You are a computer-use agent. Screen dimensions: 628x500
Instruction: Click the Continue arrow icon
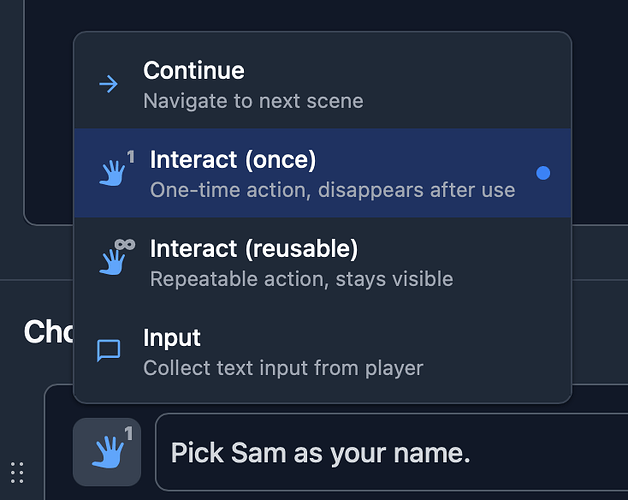point(108,84)
